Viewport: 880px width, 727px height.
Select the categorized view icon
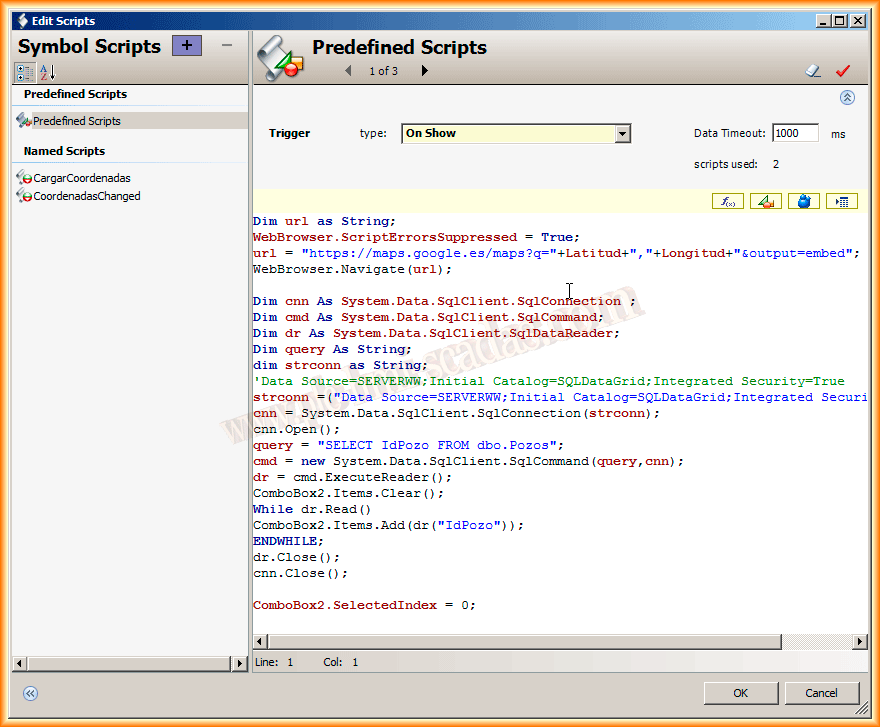[25, 72]
